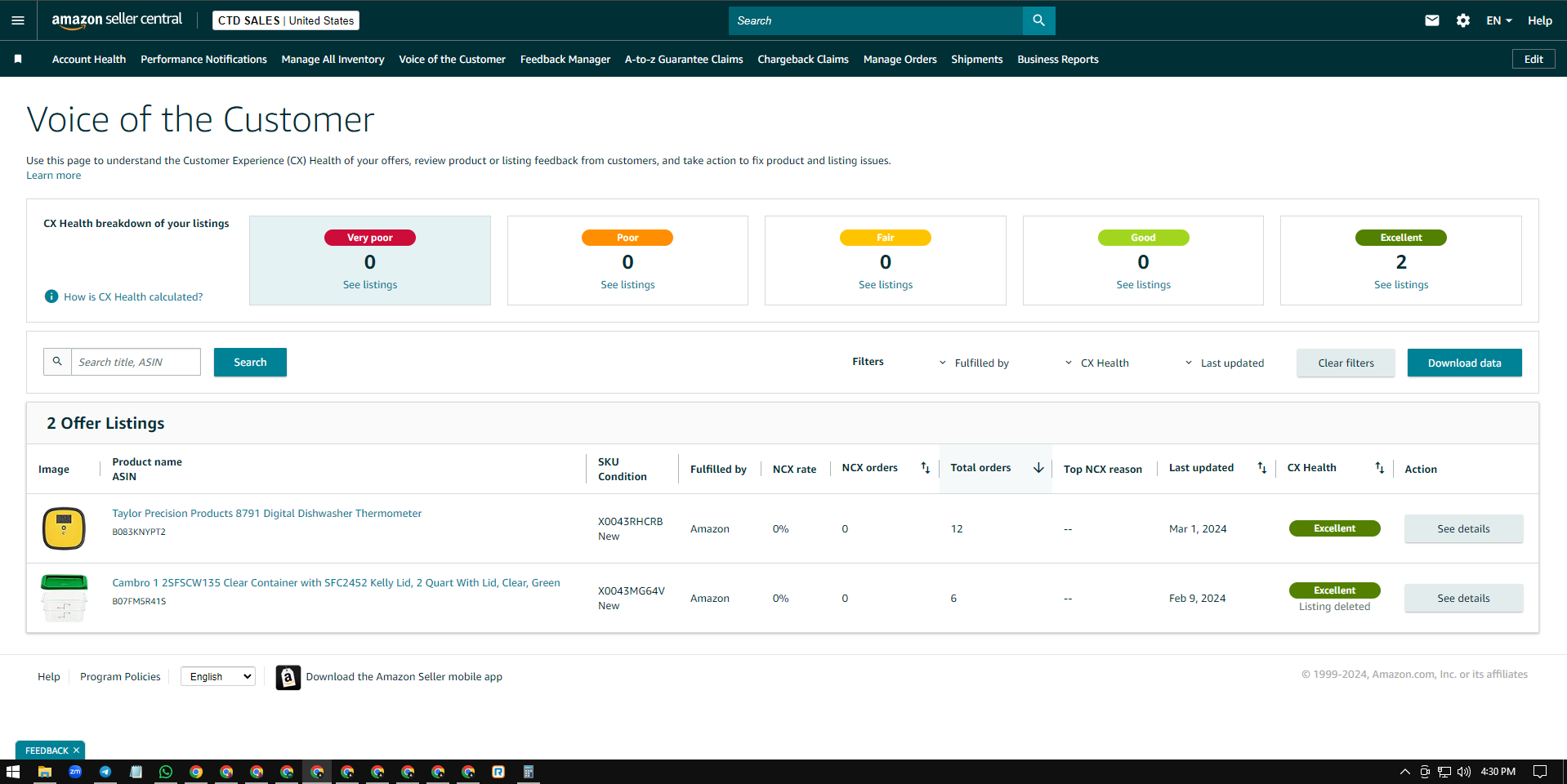1567x784 pixels.
Task: See listings under Excellent
Action: point(1401,285)
